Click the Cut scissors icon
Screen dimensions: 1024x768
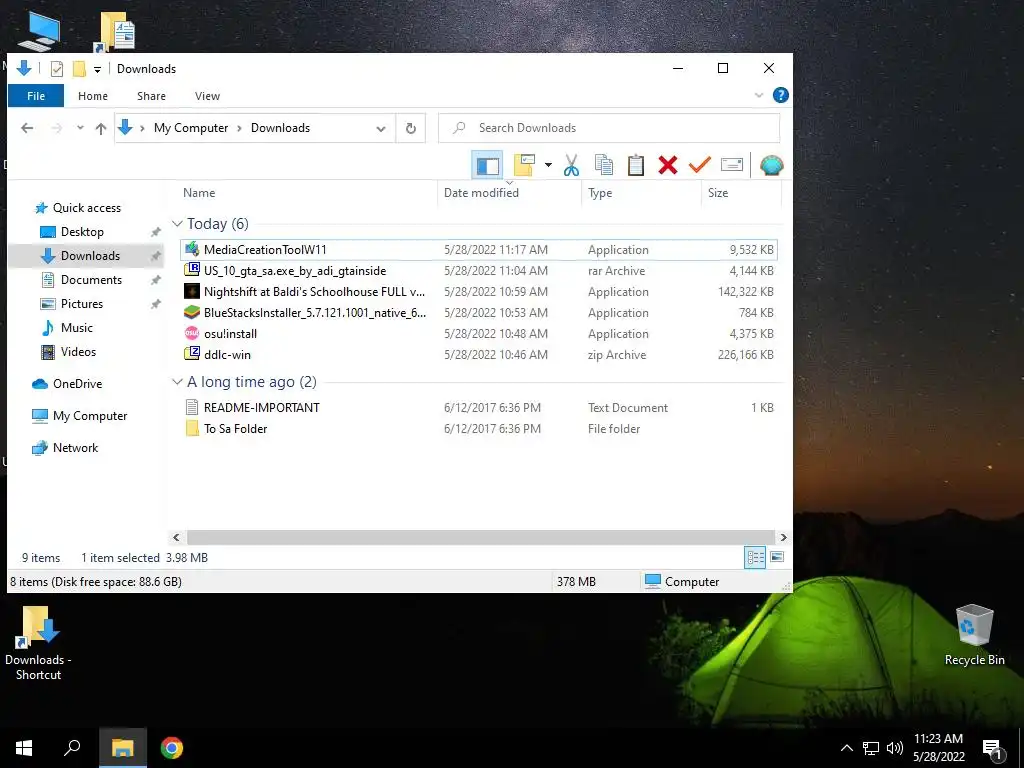tap(571, 165)
